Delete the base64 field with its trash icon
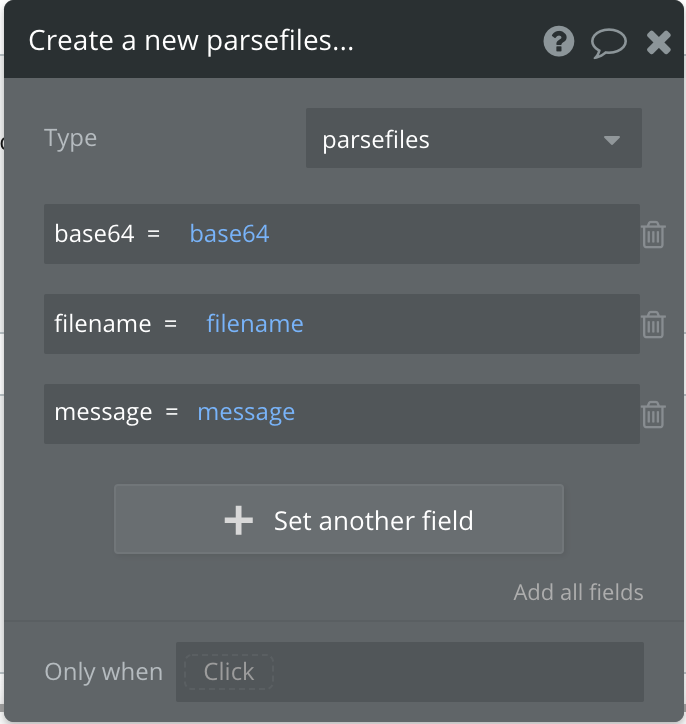This screenshot has height=724, width=686. coord(653,234)
